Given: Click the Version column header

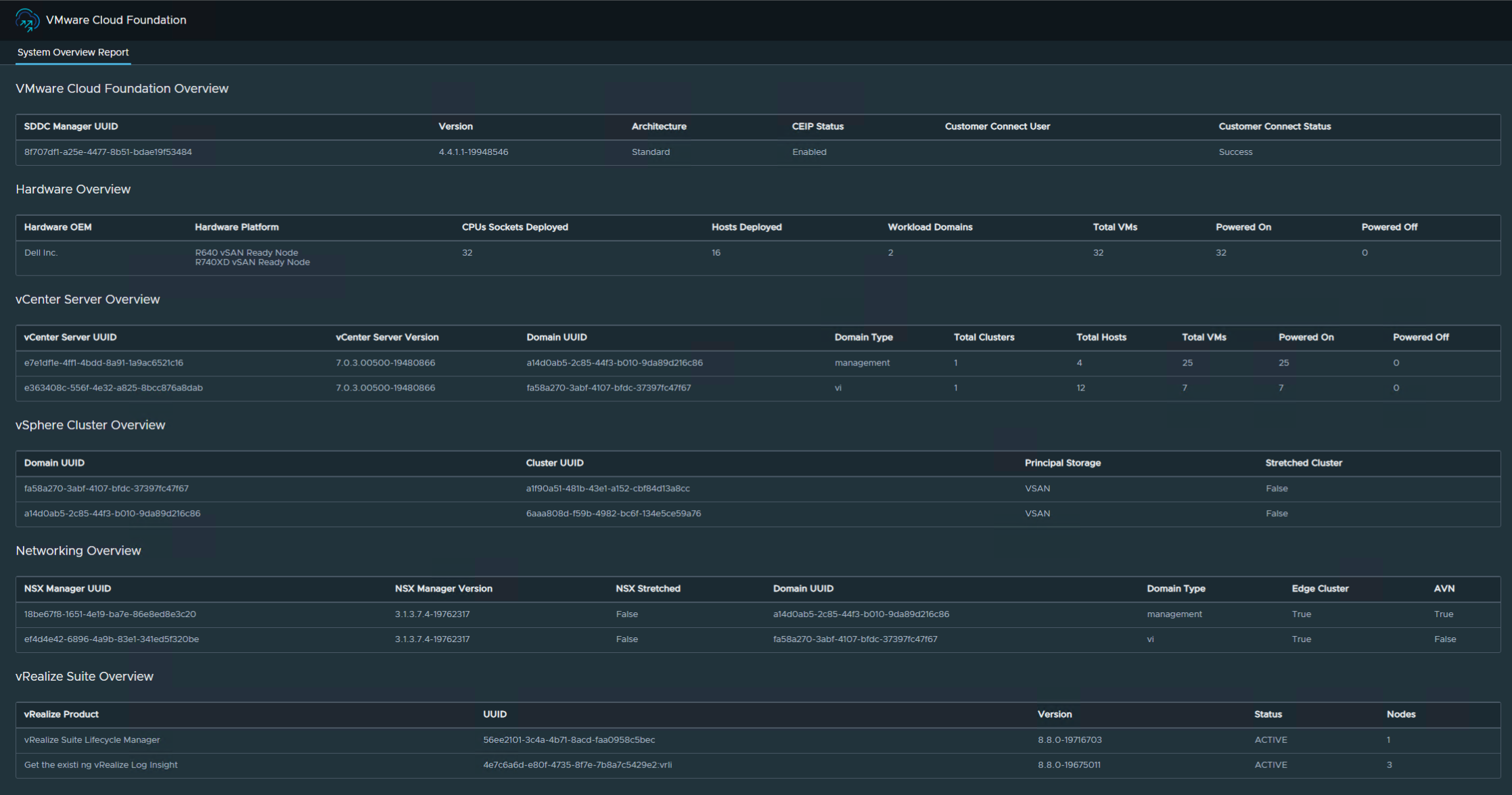Looking at the screenshot, I should [x=456, y=127].
